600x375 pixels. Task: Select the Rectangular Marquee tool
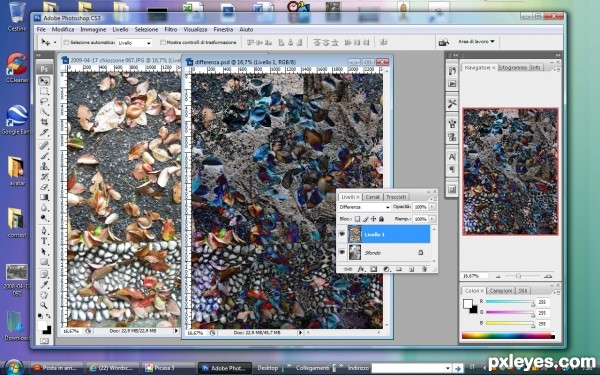click(x=44, y=91)
